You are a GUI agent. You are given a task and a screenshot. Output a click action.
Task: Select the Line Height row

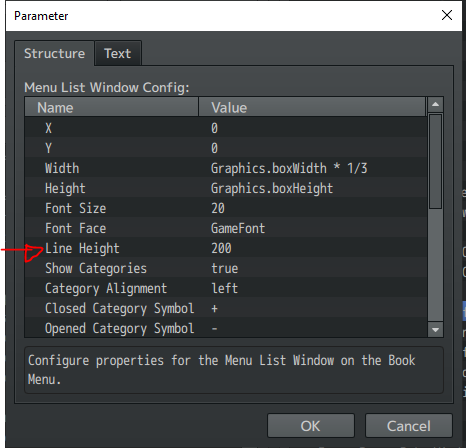coord(226,248)
